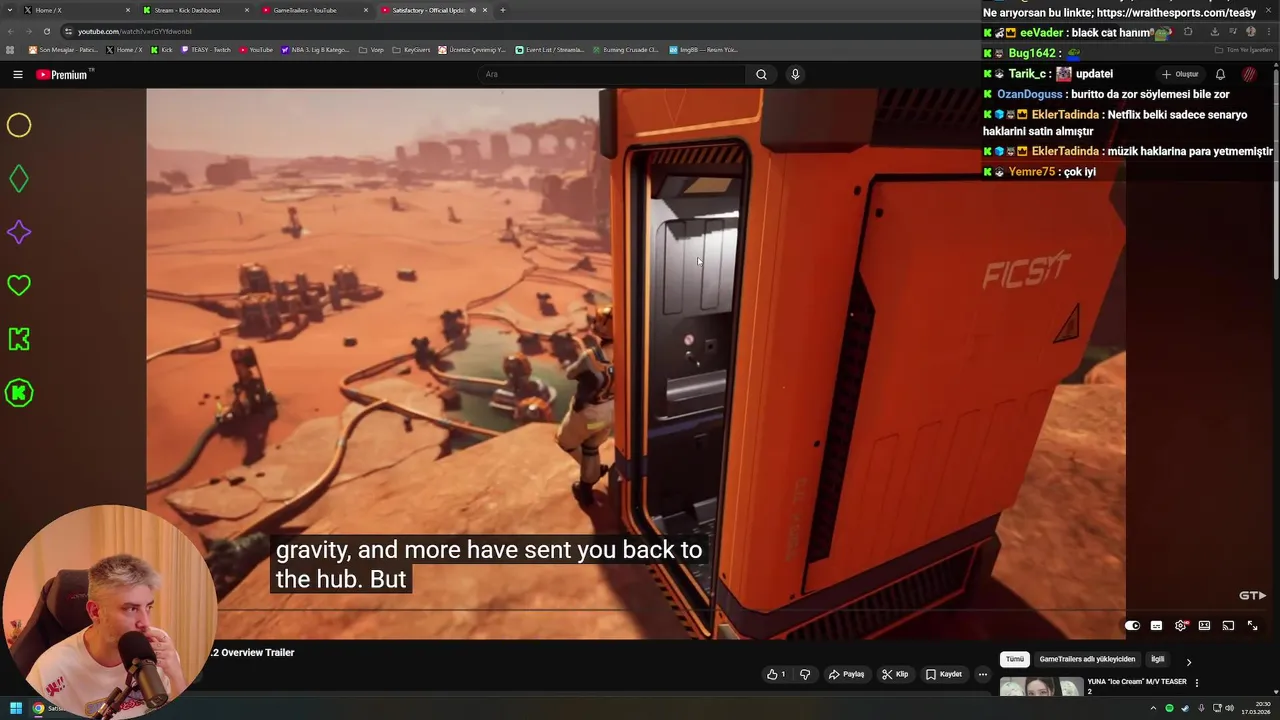Click the purple star overlay icon
Screen dimensions: 1280x720
click(x=19, y=232)
